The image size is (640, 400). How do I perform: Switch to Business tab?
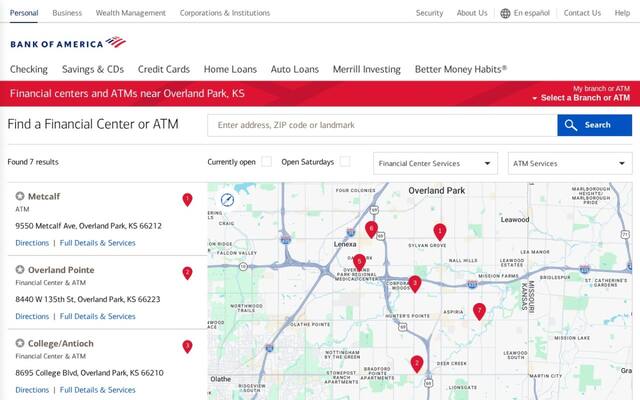(x=67, y=13)
